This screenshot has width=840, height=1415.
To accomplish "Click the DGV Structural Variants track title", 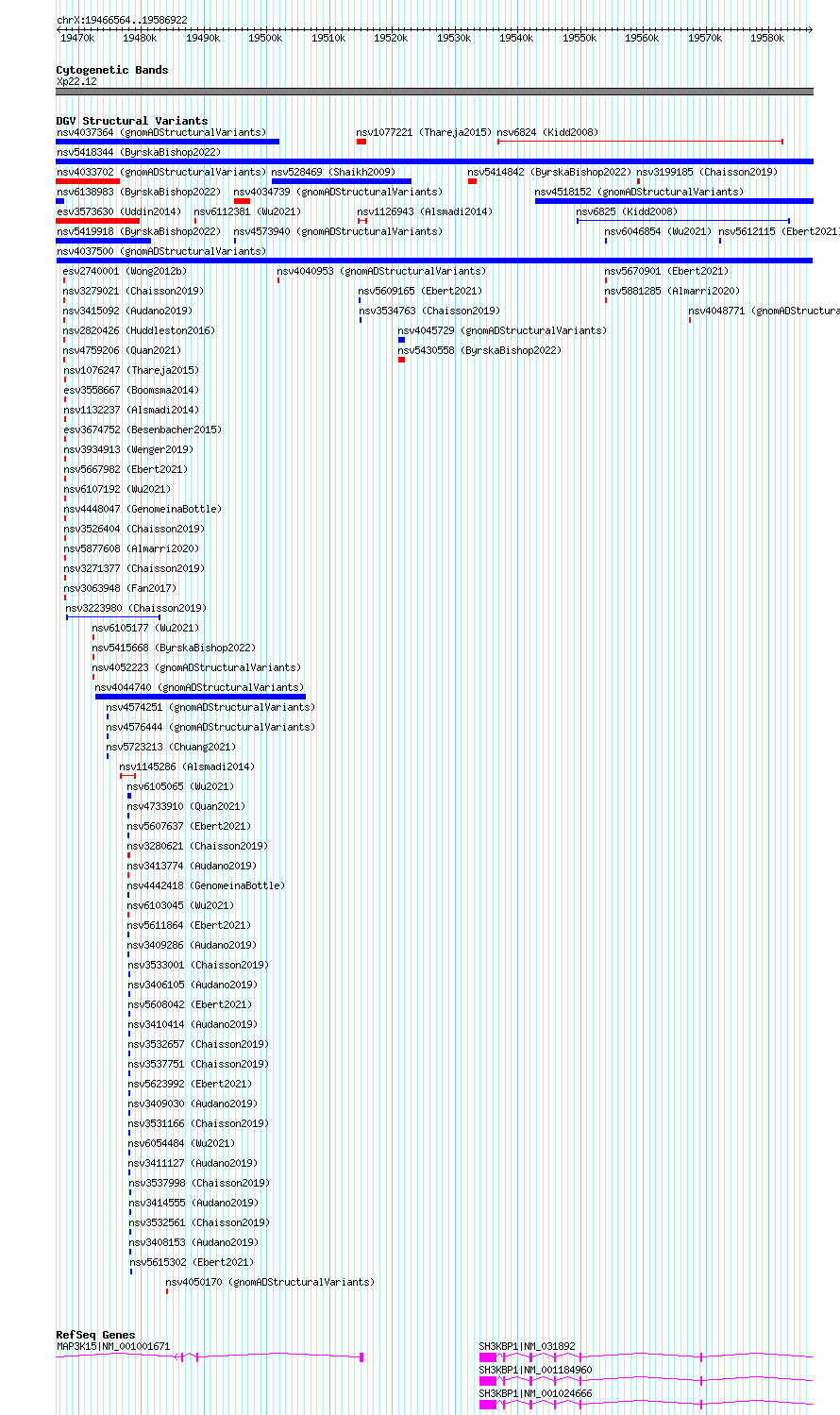I will pyautogui.click(x=132, y=121).
